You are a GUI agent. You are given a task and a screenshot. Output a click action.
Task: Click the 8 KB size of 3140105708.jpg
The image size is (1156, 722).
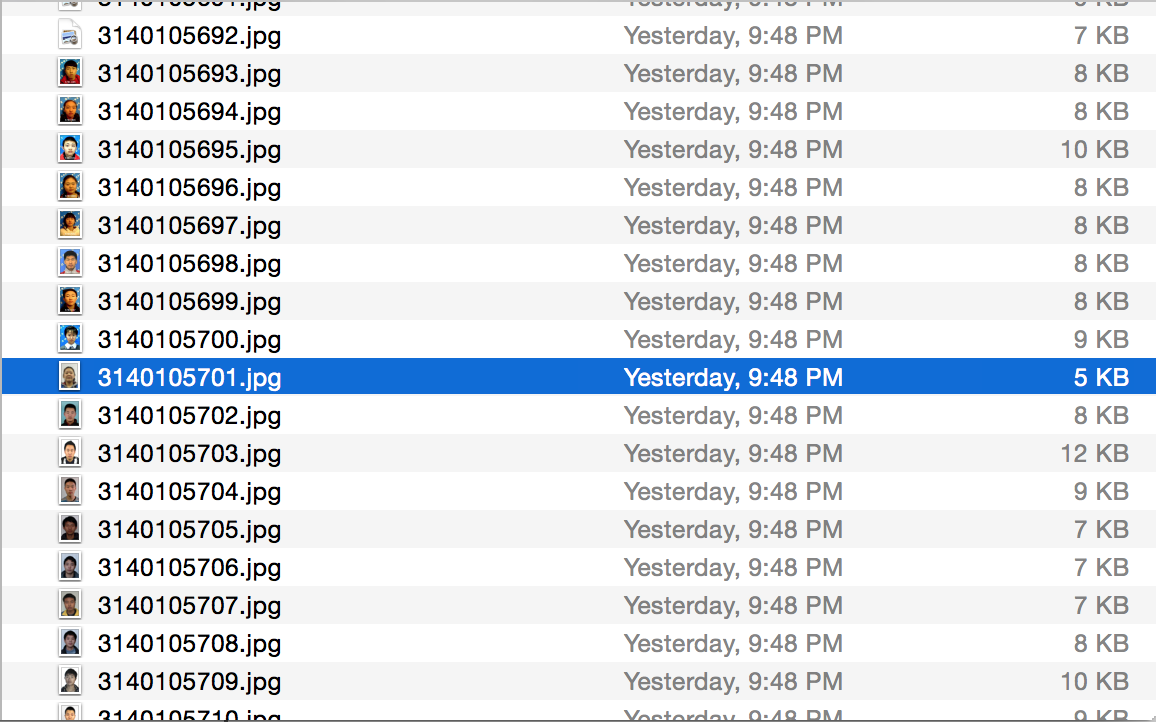(x=1101, y=643)
